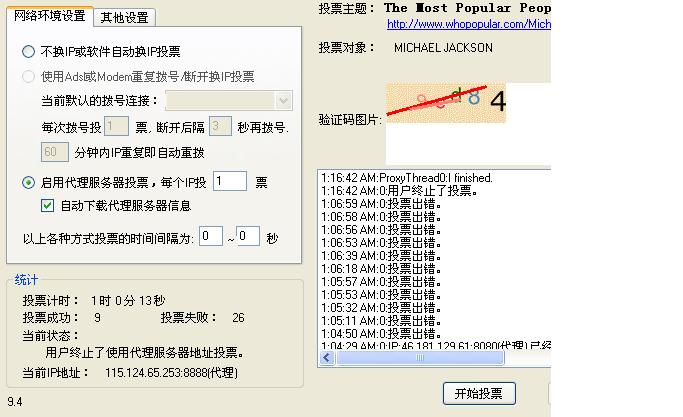Choose 启用代理服务器投票 radio option
Screen dimensions: 683x417
pyautogui.click(x=28, y=182)
